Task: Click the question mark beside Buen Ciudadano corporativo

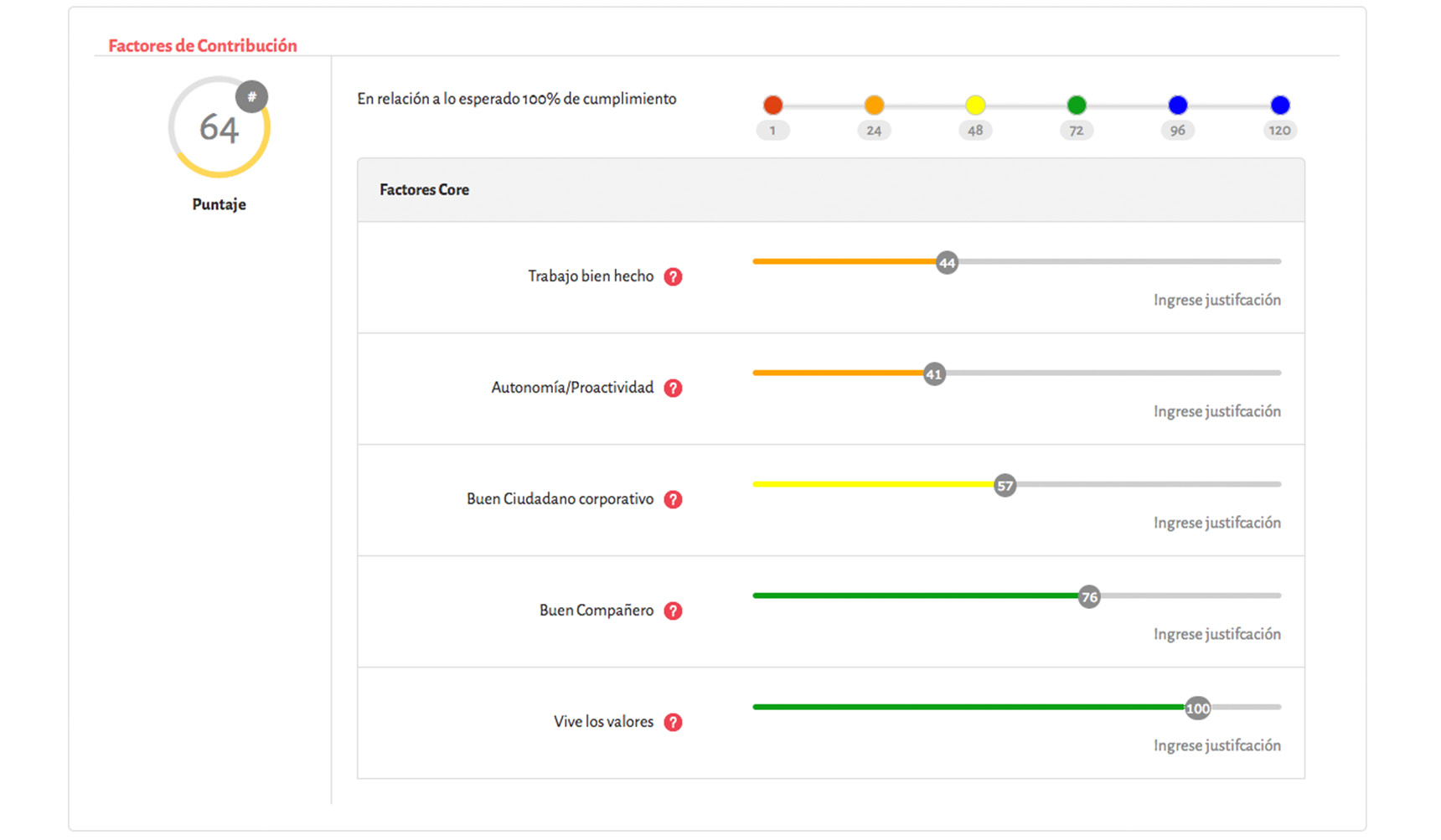Action: [673, 500]
